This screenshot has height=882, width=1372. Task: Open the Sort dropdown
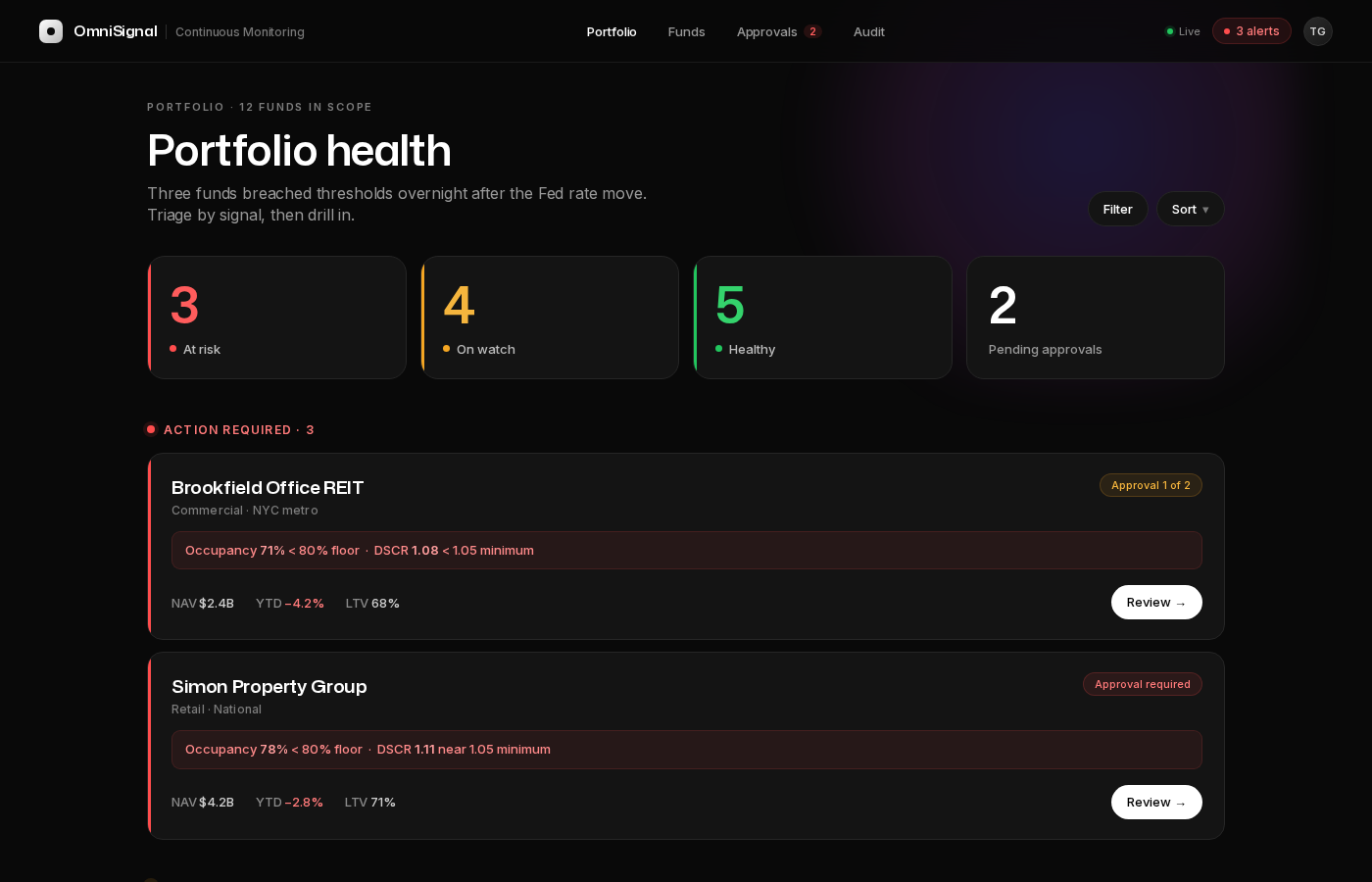point(1190,209)
